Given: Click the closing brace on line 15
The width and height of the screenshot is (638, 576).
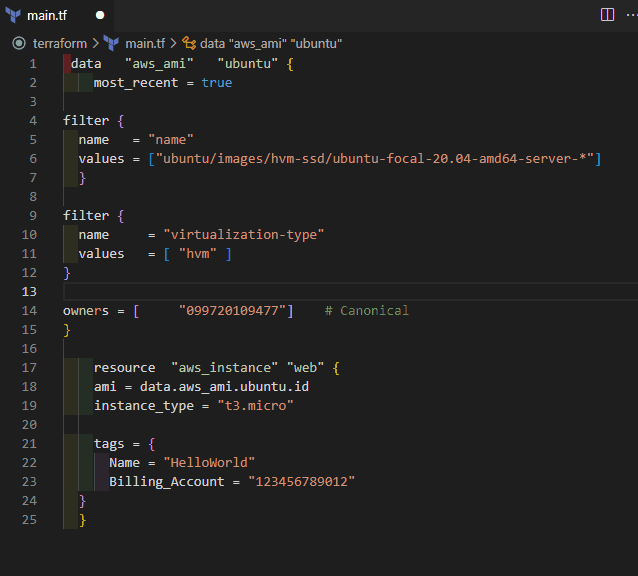Looking at the screenshot, I should coord(67,330).
